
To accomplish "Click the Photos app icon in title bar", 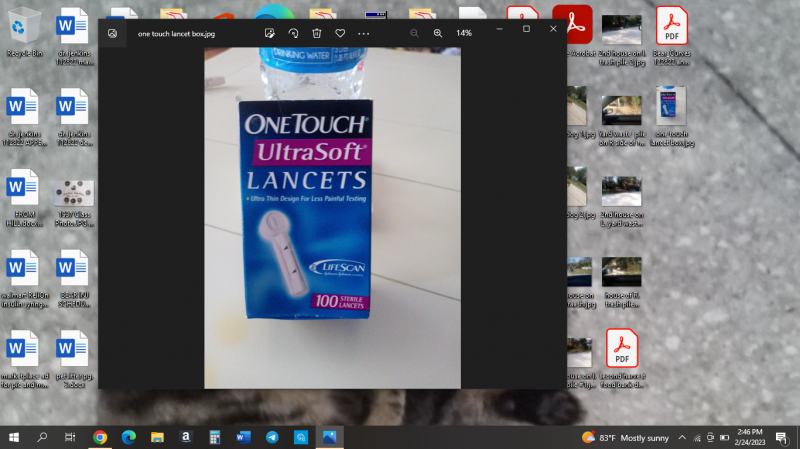I will click(113, 33).
